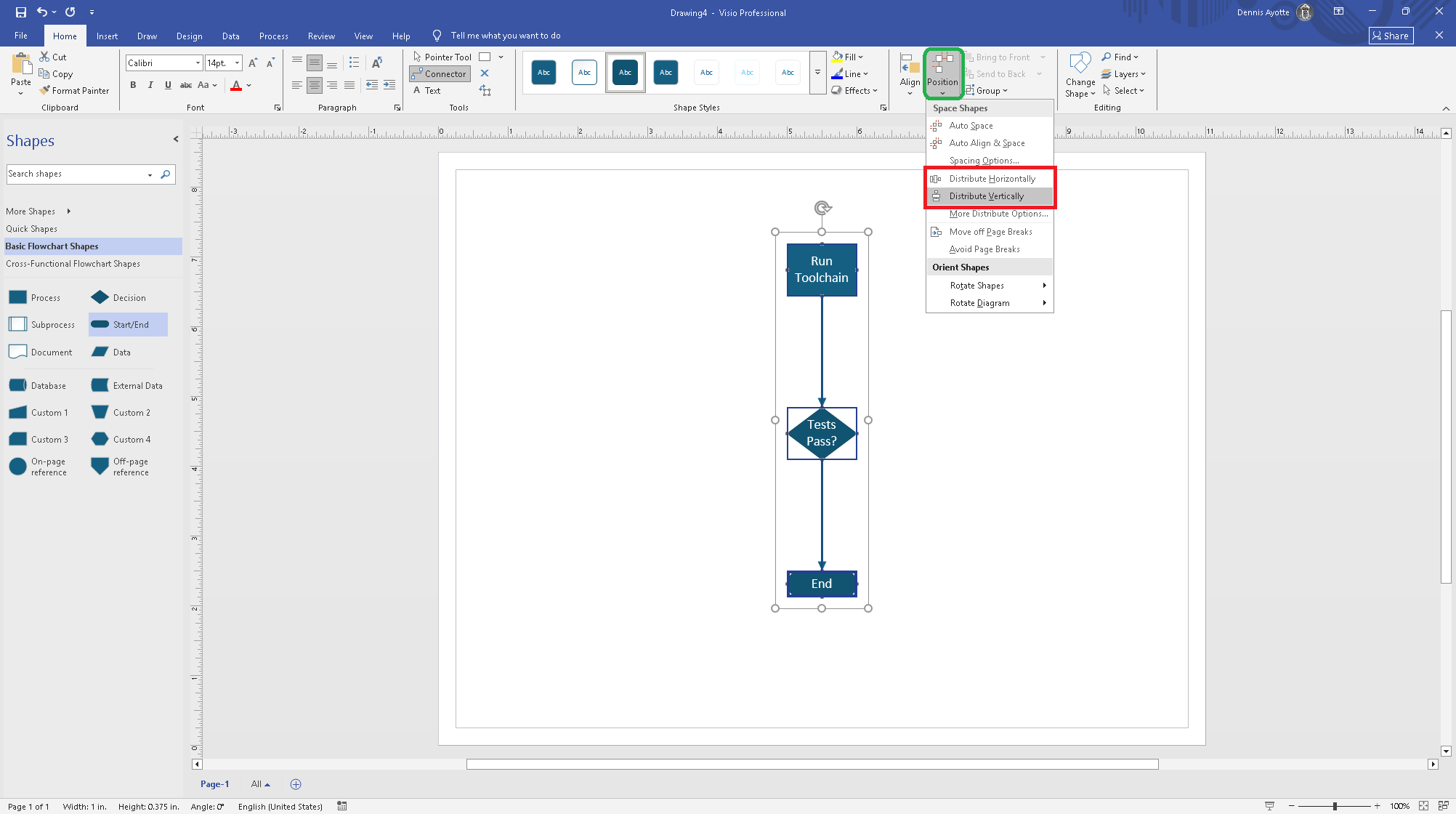Toggle Align Left paragraph button
Image resolution: width=1456 pixels, height=814 pixels.
pyautogui.click(x=297, y=85)
